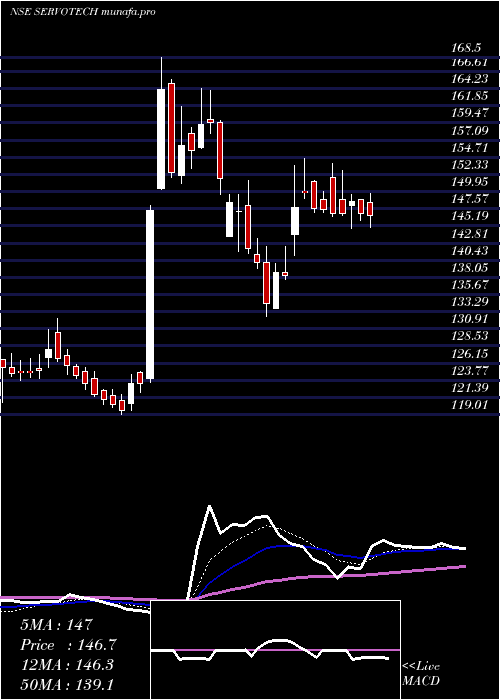500x700 pixels.
Task: Select the 123.77 price level label
Action: pos(470,371)
